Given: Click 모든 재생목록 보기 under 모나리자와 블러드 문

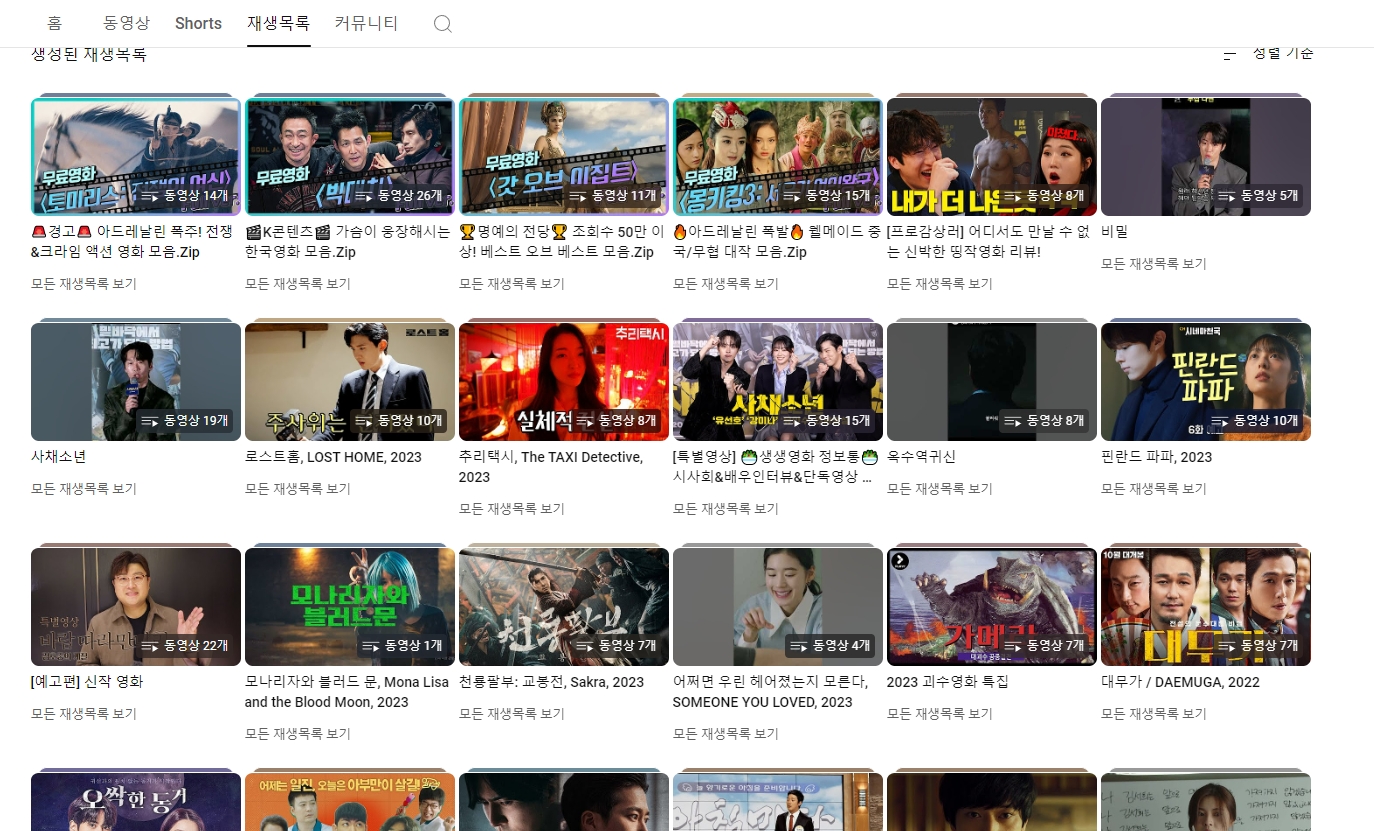Looking at the screenshot, I should [298, 734].
